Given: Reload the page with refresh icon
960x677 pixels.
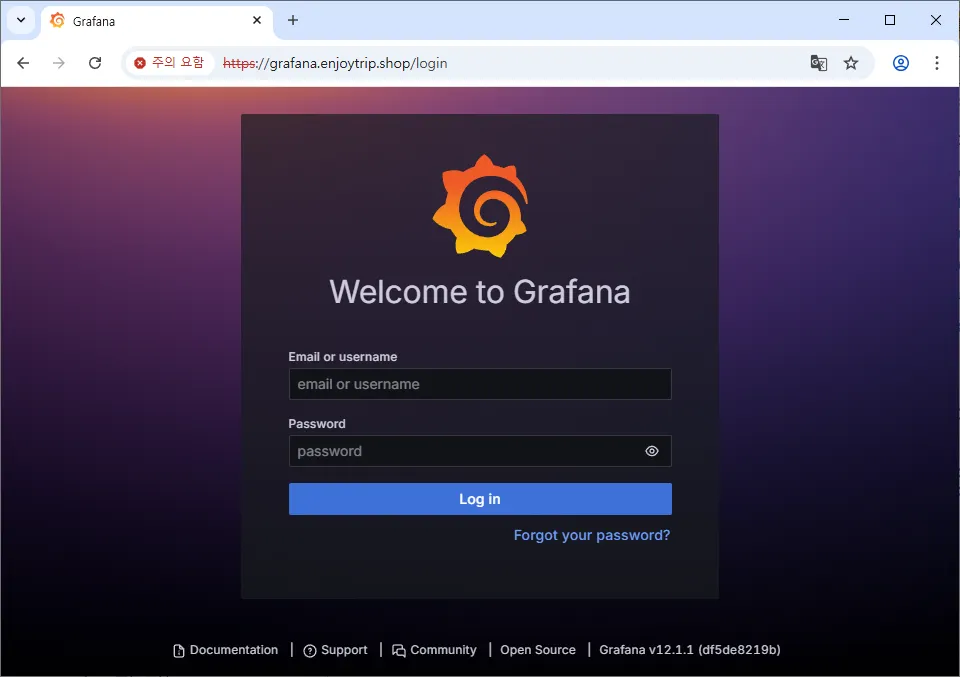Looking at the screenshot, I should 95,63.
